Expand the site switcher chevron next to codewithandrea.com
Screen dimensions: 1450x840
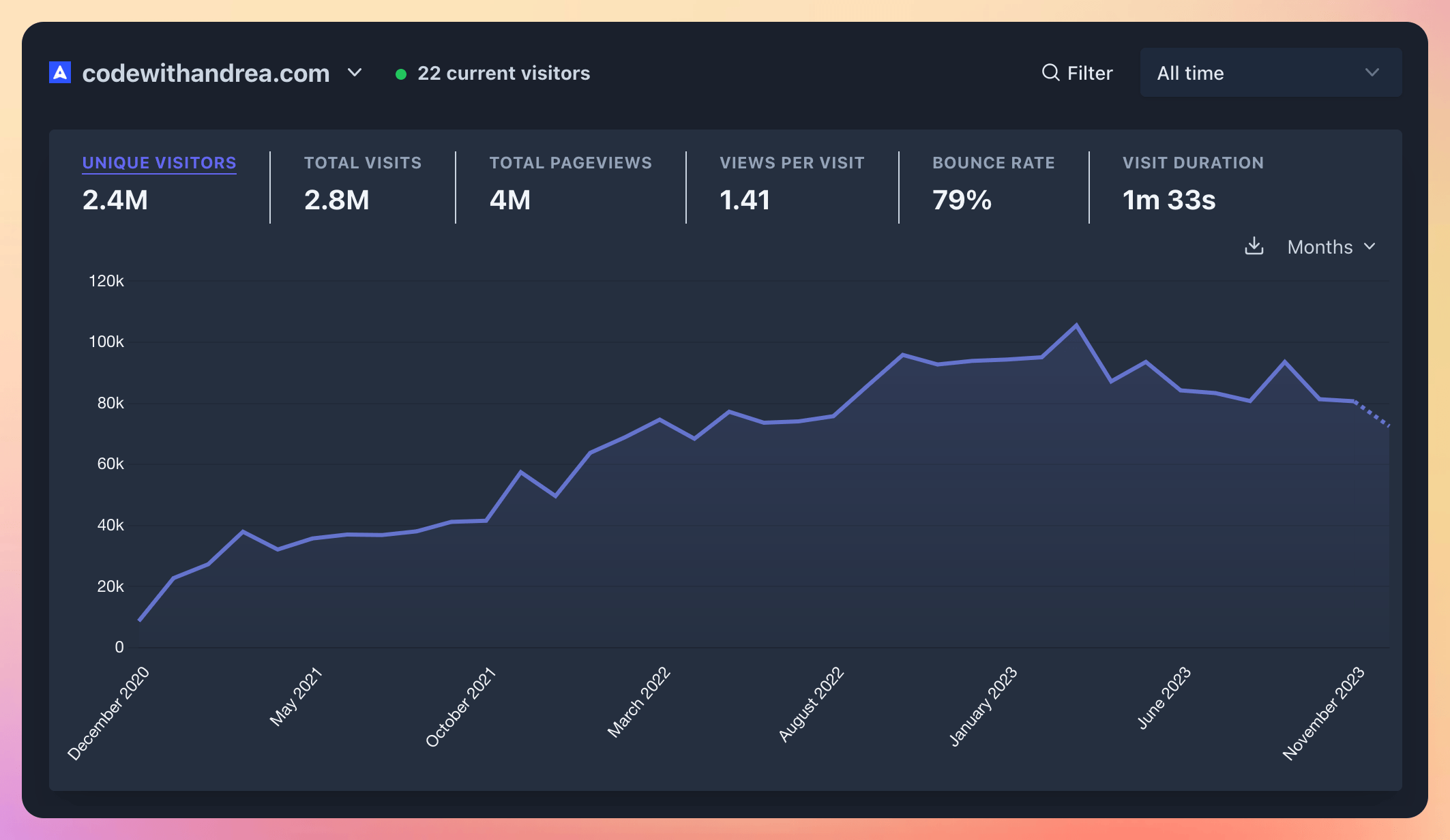click(355, 73)
